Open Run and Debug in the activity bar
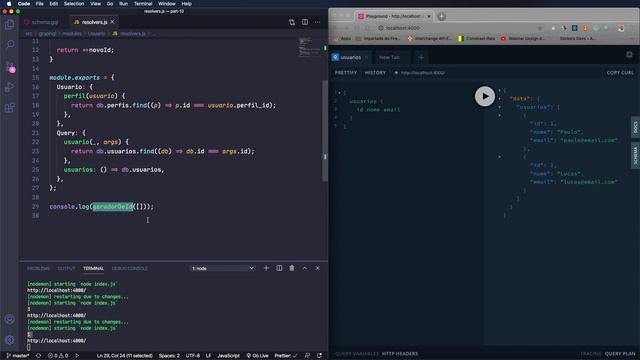Image resolution: width=640 pixels, height=360 pixels. click(9, 87)
